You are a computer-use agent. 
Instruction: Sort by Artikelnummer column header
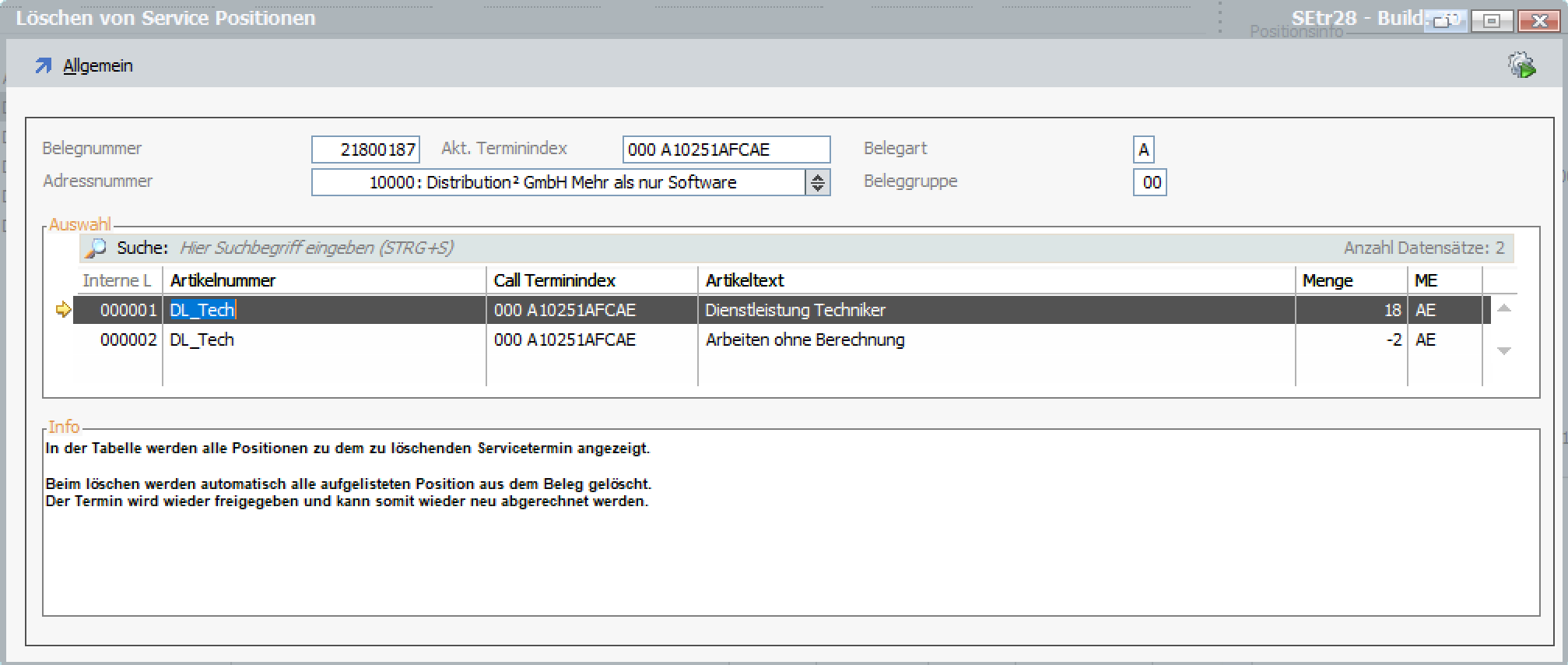(x=324, y=280)
